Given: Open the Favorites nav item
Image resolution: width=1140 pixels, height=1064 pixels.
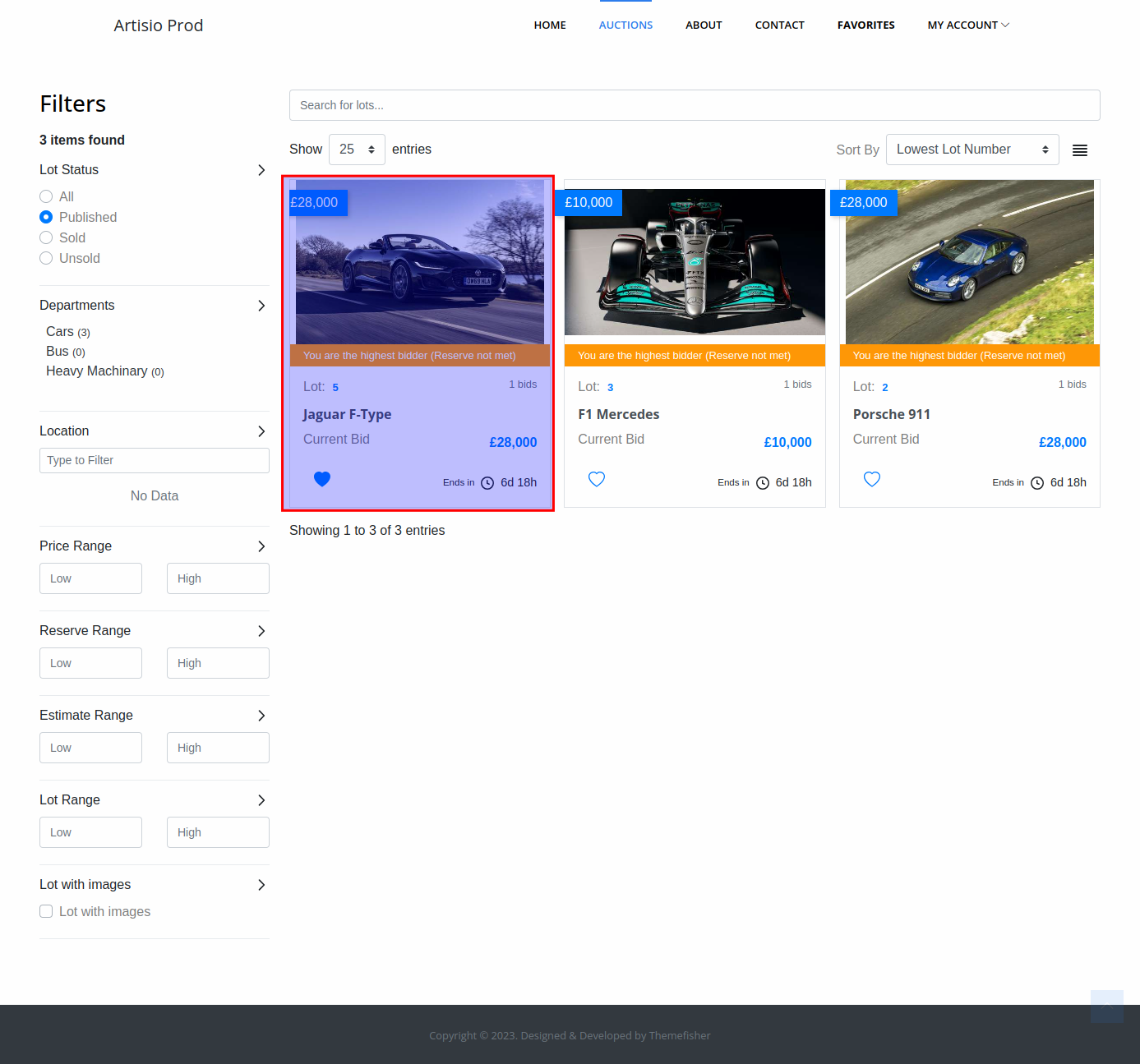Looking at the screenshot, I should [865, 25].
